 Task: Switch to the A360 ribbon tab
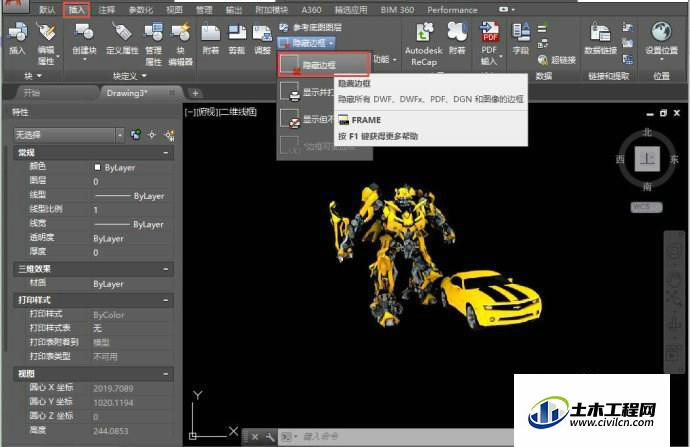coord(312,10)
